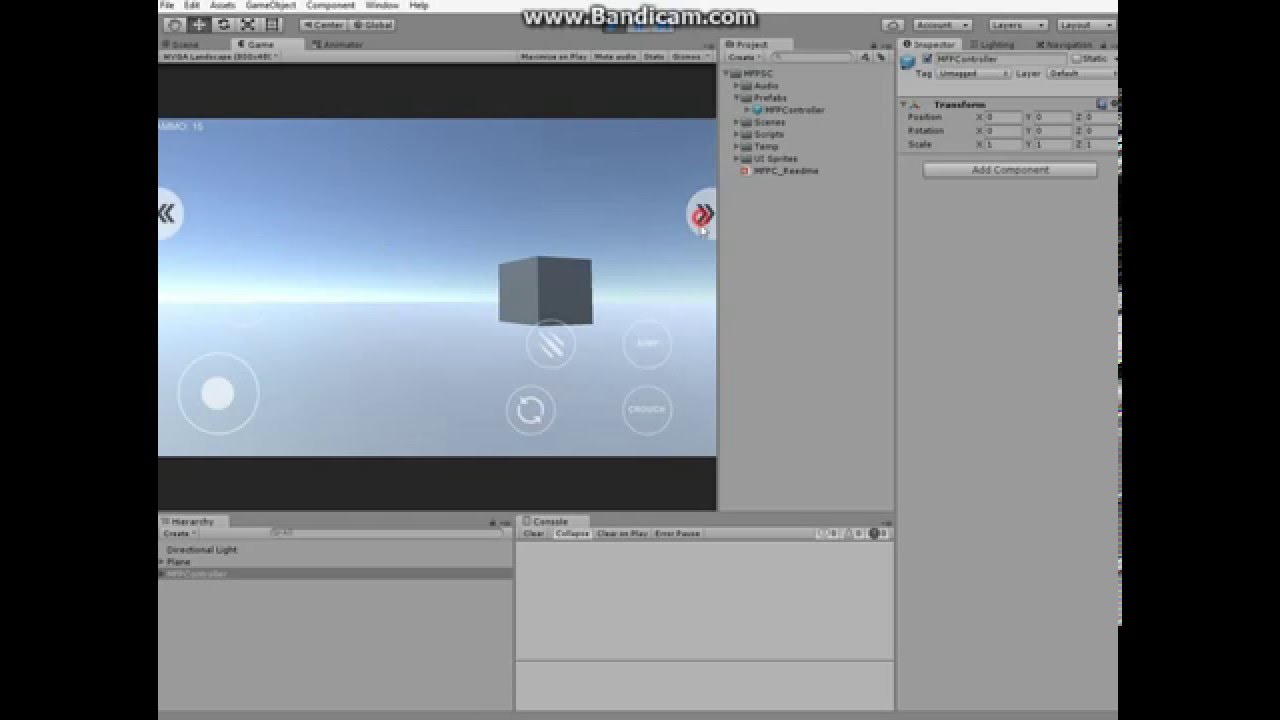The width and height of the screenshot is (1280, 720).
Task: Tap the CROUCH button in game
Action: (x=647, y=410)
